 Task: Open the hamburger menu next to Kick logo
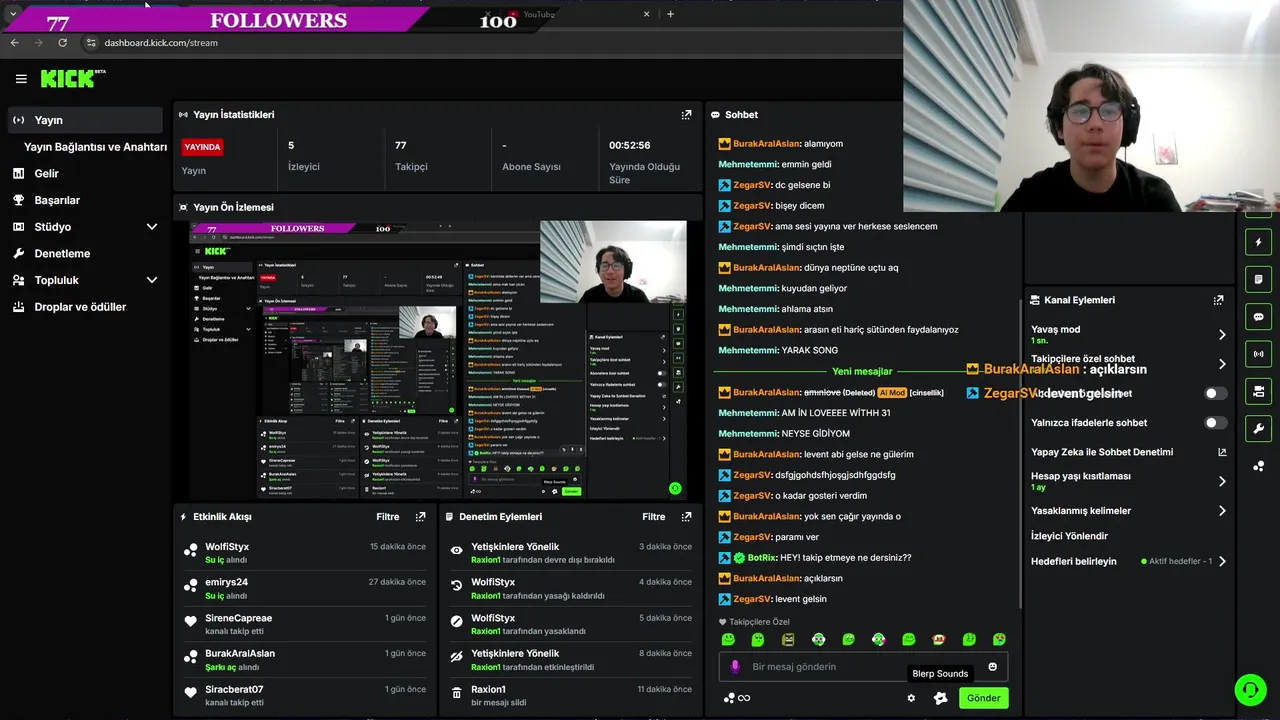click(21, 79)
